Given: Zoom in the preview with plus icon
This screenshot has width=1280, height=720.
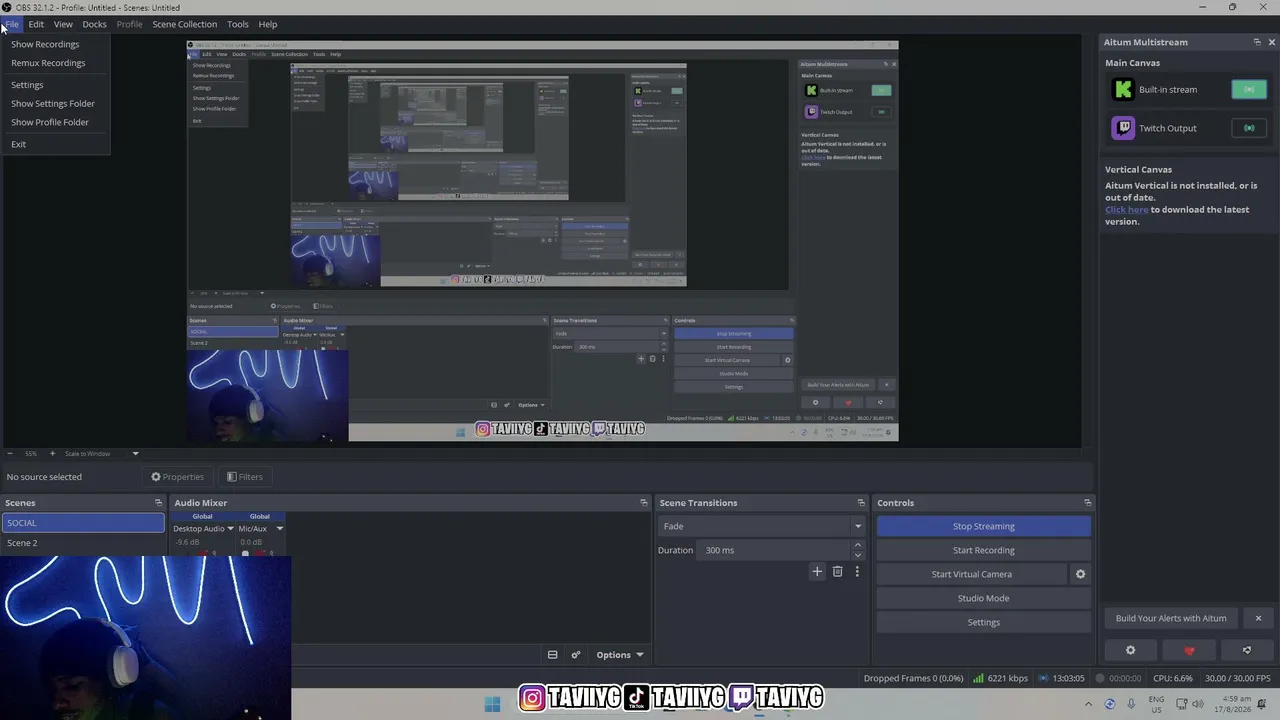Looking at the screenshot, I should (x=52, y=454).
